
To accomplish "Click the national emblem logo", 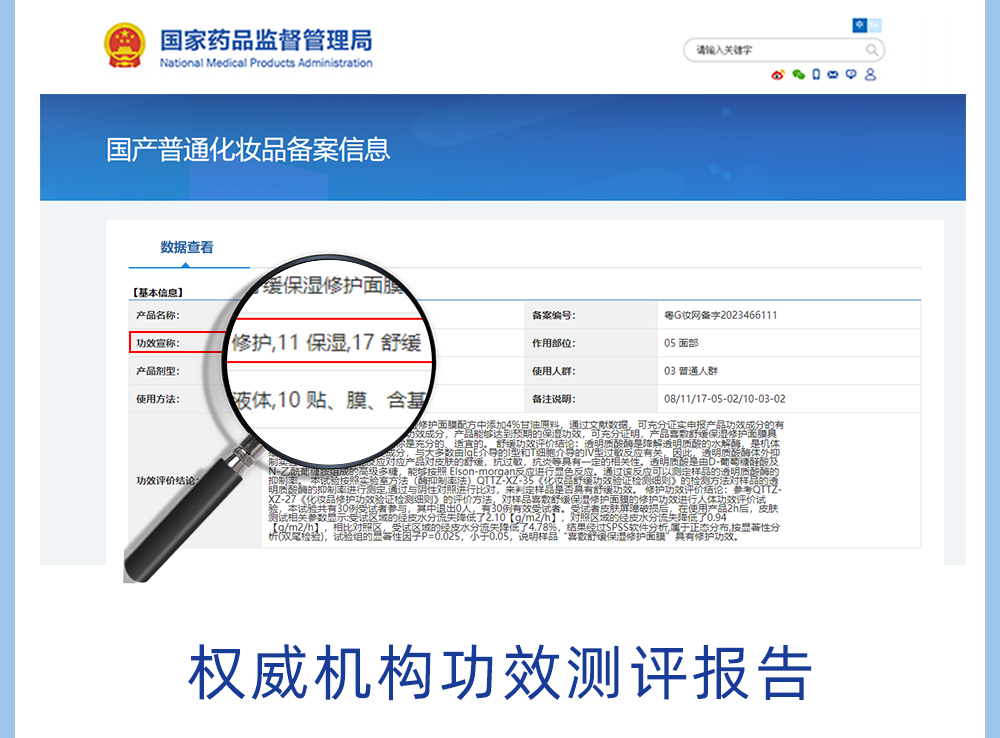I will (x=125, y=46).
